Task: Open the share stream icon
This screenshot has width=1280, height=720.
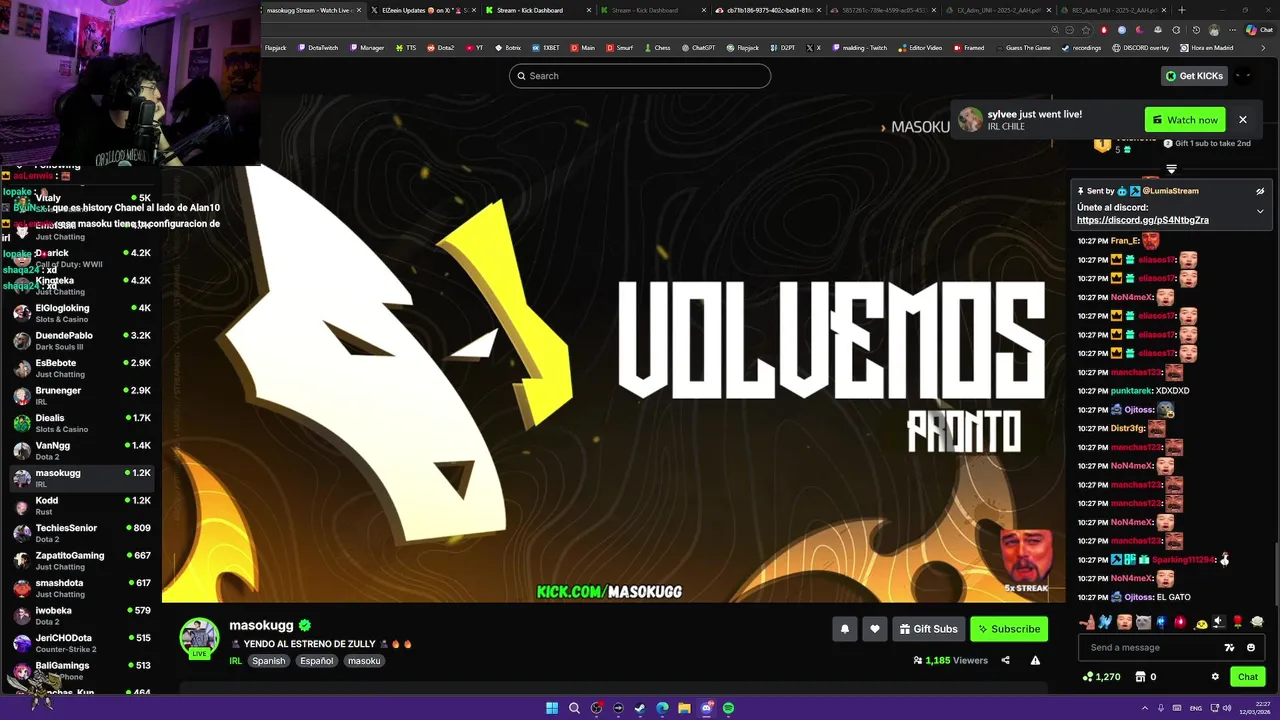Action: (1005, 660)
